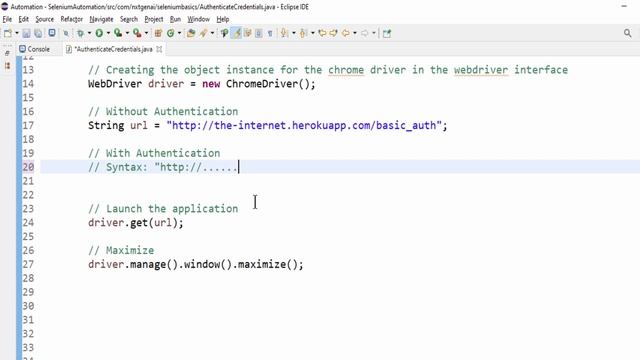Open the Refactor menu
640x360 pixels.
(71, 19)
